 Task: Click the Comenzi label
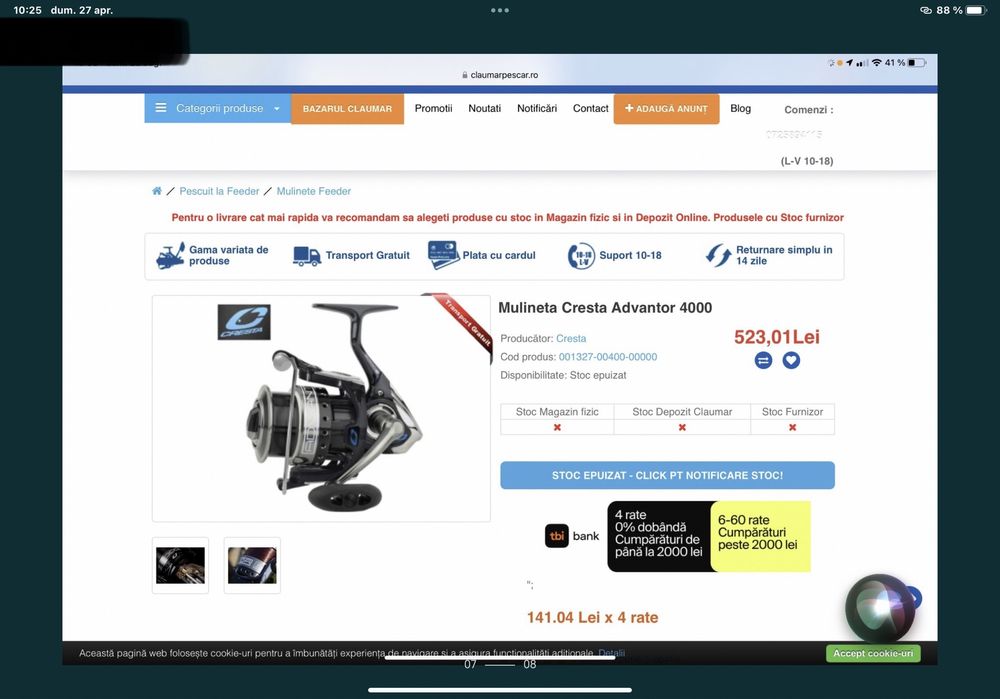pyautogui.click(x=809, y=110)
